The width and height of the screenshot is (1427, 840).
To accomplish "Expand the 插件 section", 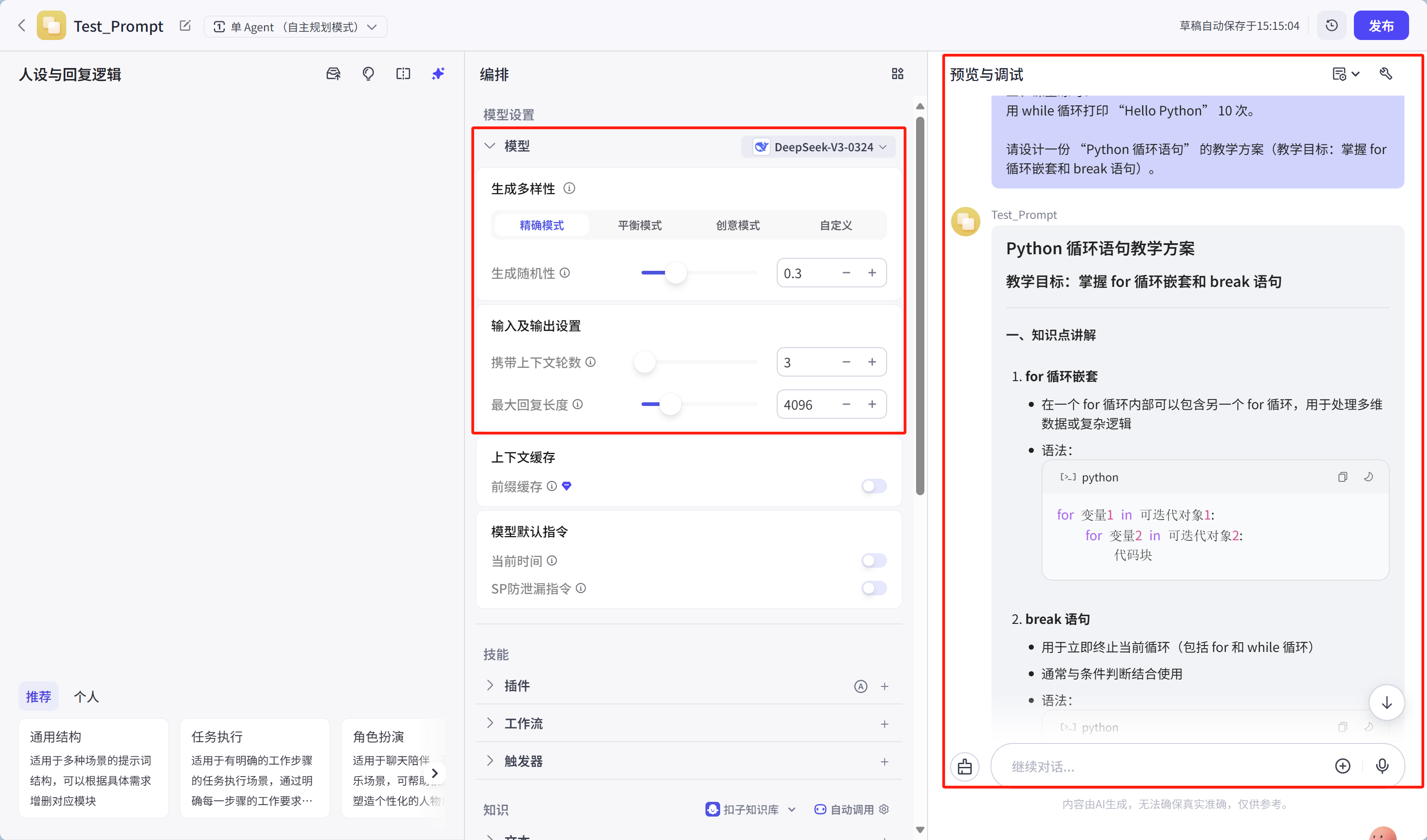I will click(490, 686).
